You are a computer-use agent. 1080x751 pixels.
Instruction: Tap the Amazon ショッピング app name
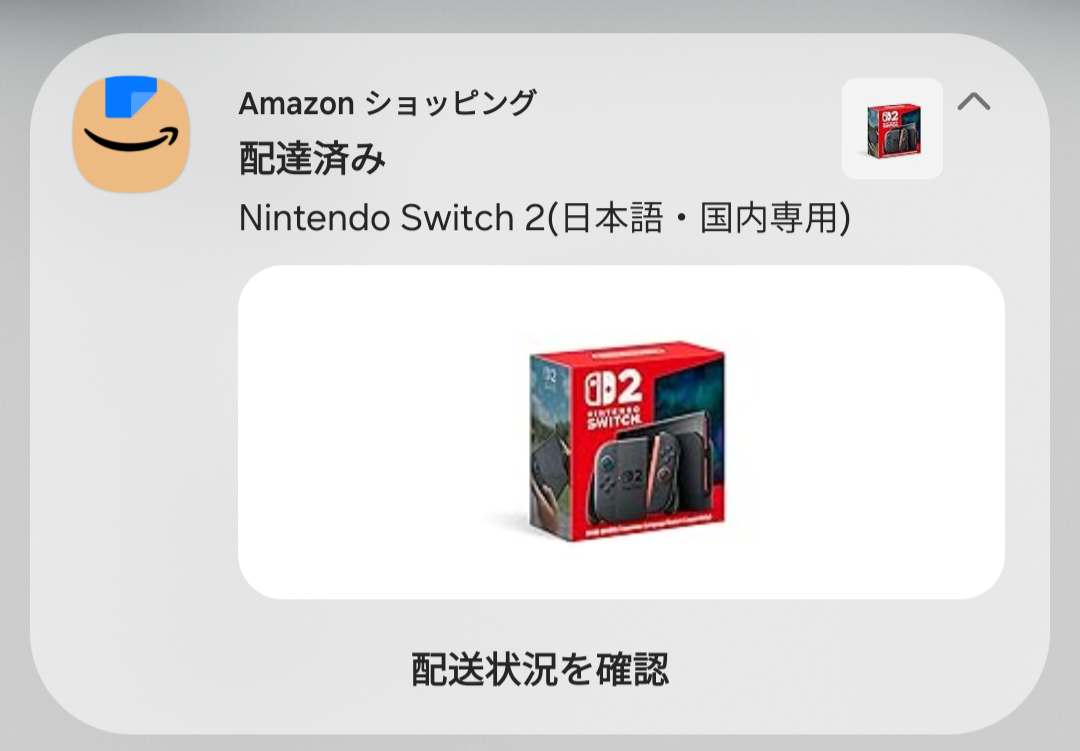[x=387, y=103]
